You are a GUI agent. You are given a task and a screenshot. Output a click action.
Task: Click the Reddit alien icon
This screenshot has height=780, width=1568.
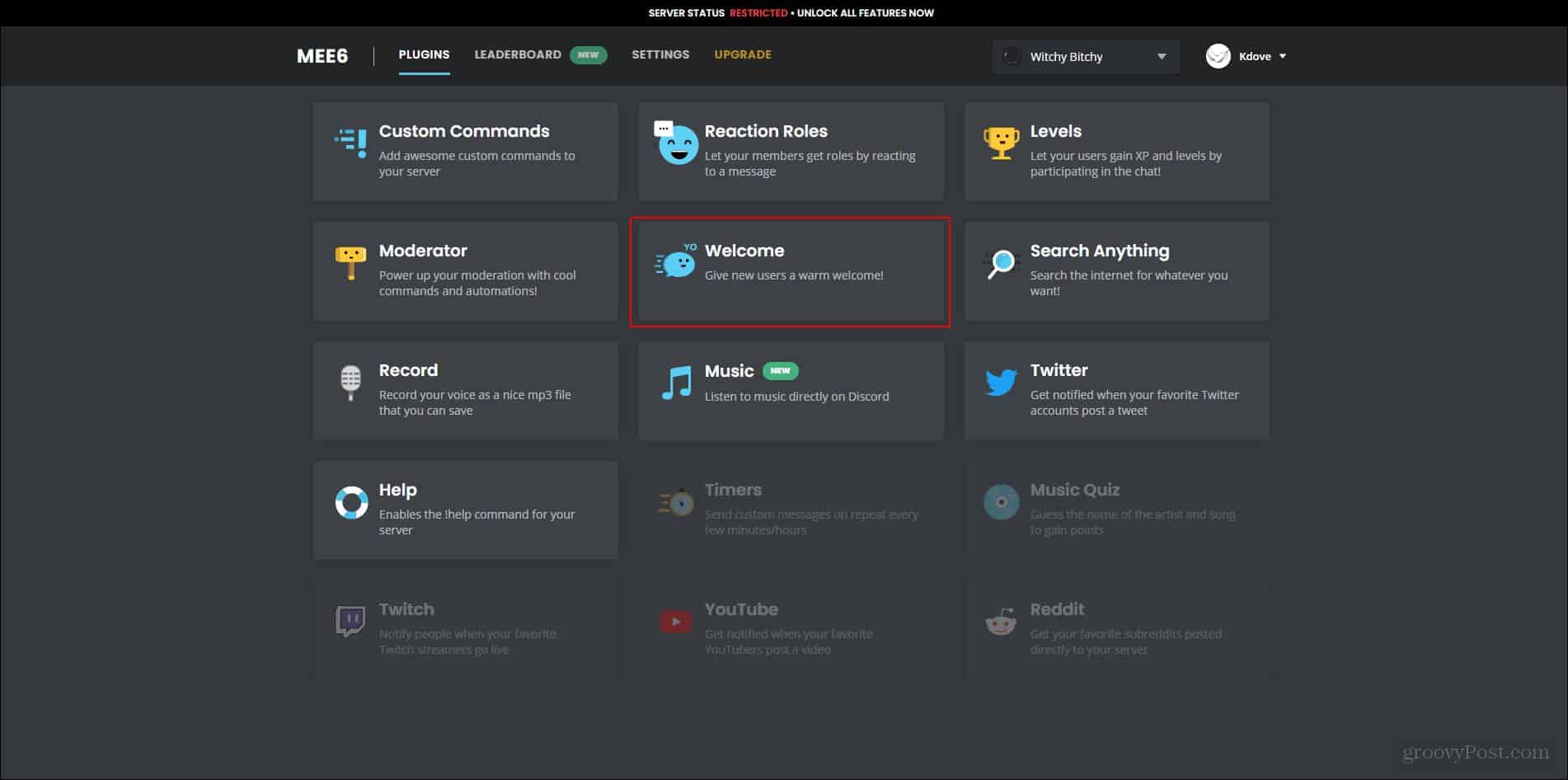pos(1001,622)
